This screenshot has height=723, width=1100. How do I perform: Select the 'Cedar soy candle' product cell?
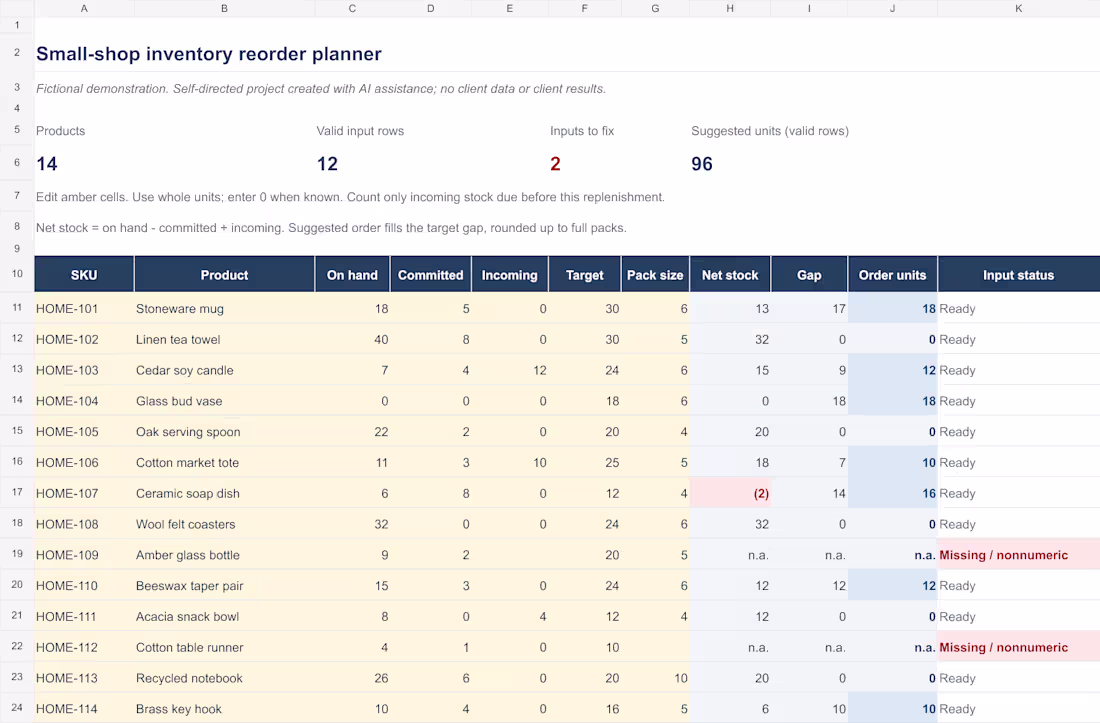click(224, 370)
